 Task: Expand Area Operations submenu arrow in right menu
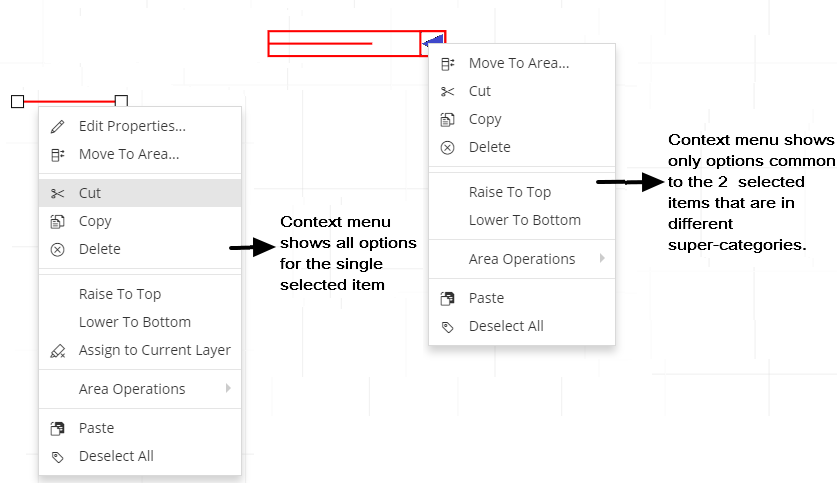(602, 258)
